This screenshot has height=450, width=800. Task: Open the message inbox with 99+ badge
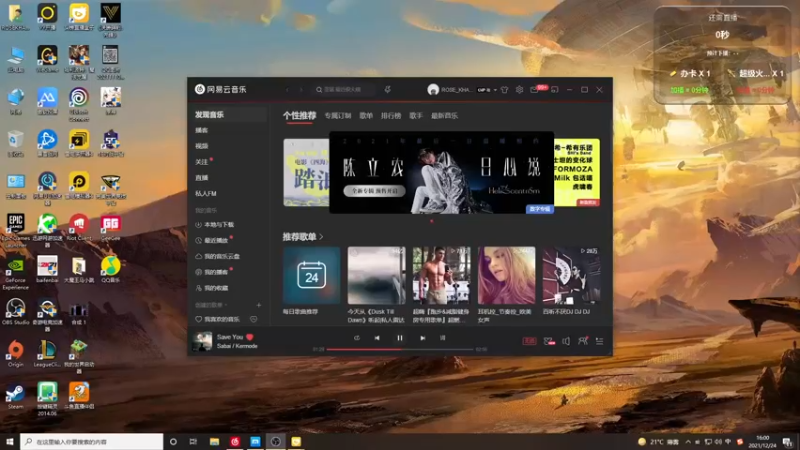click(535, 89)
